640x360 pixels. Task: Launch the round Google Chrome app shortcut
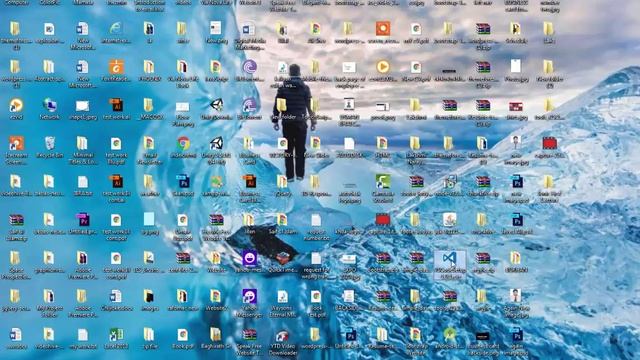click(183, 143)
